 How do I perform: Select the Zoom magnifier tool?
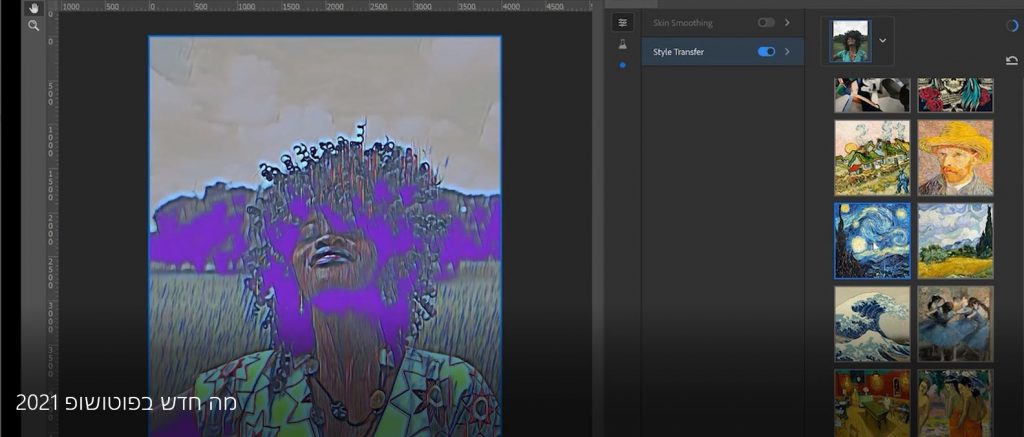(x=33, y=26)
